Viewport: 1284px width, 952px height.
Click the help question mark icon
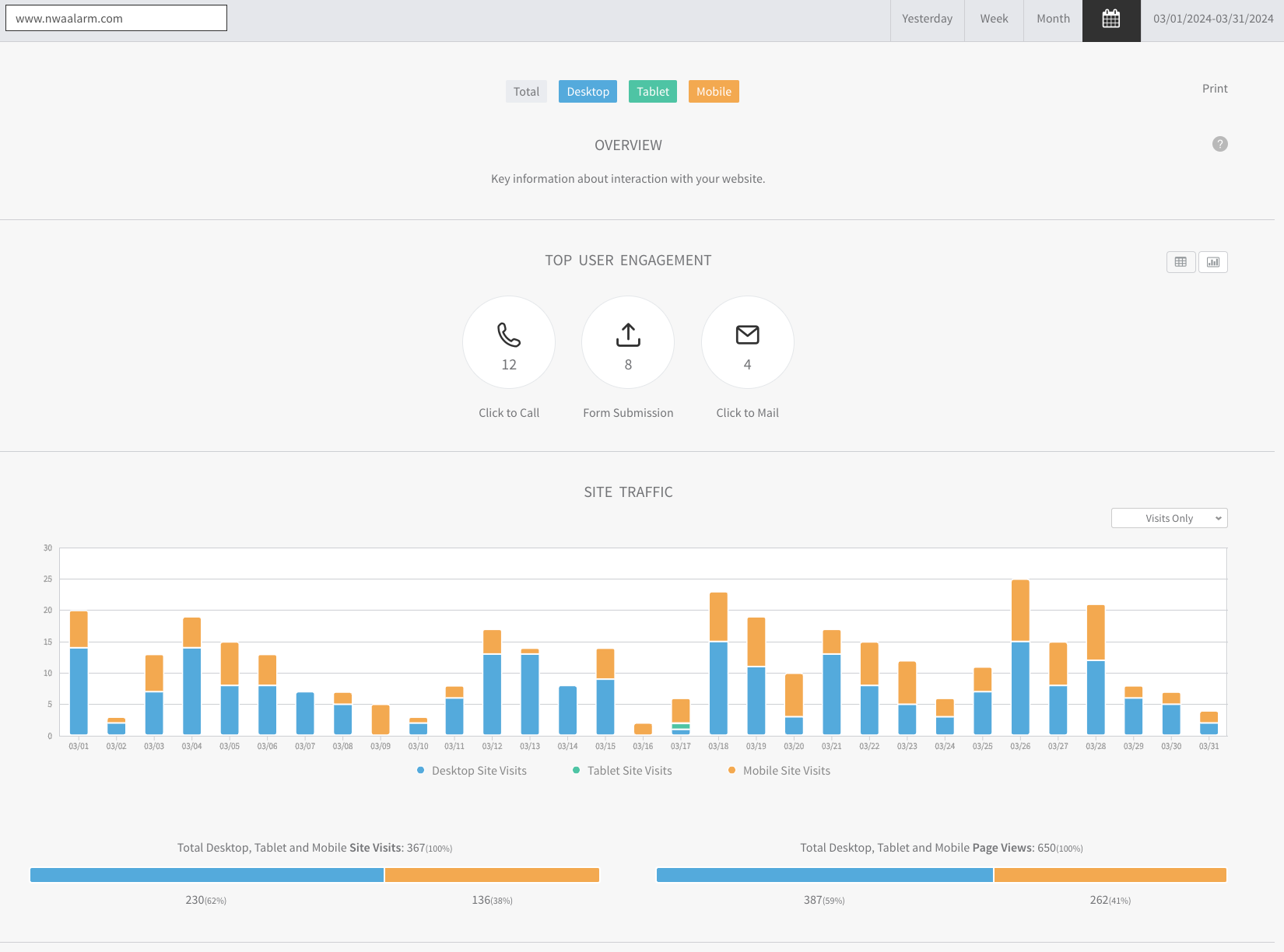click(1219, 144)
